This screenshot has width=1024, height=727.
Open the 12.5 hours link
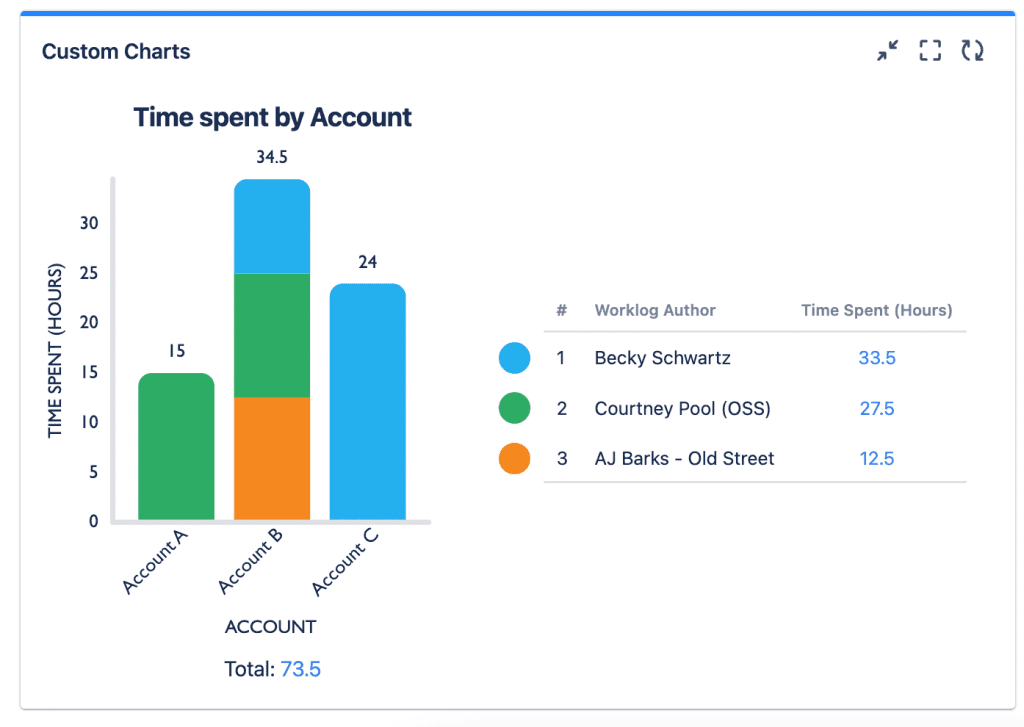point(876,459)
